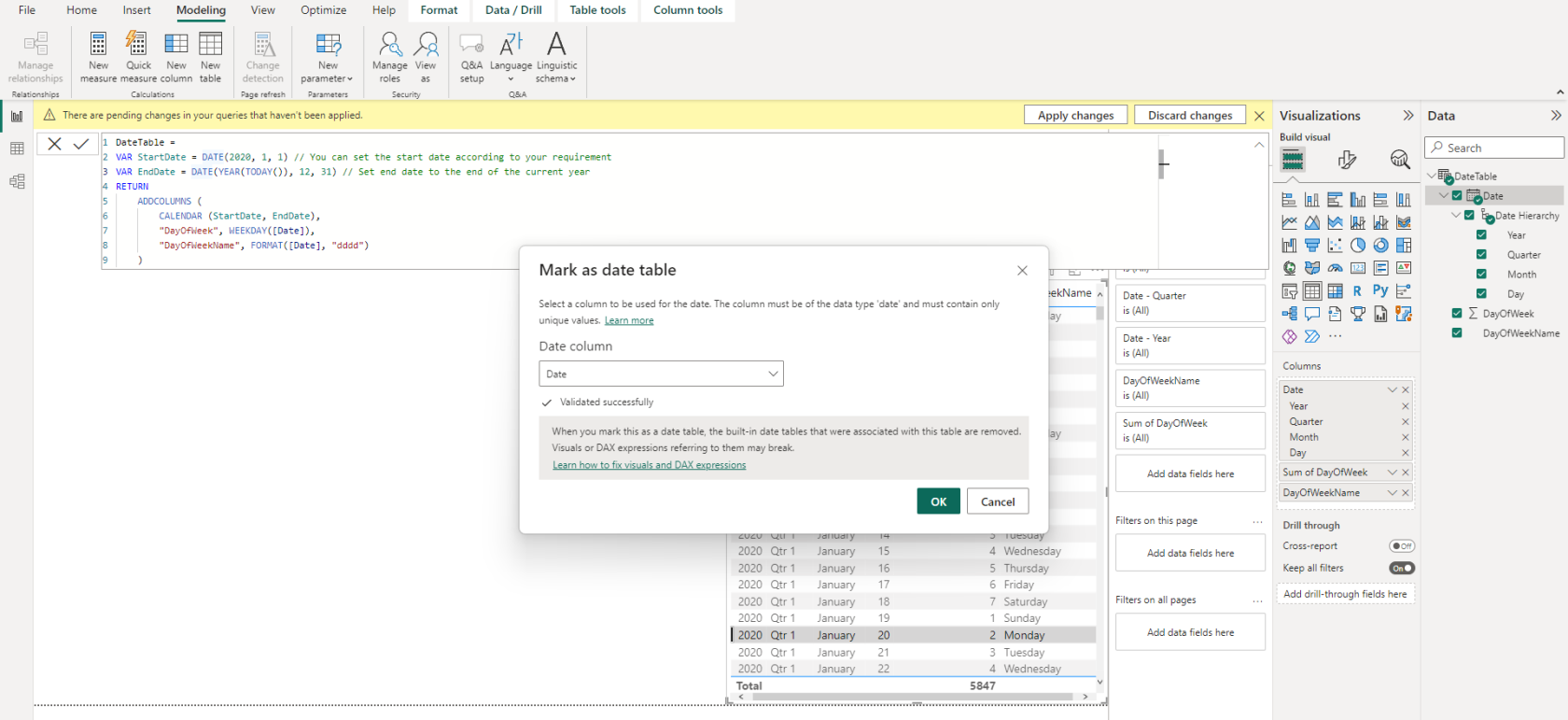Viewport: 1568px width, 720px height.
Task: Switch to the Optimize ribbon tab
Action: [x=323, y=10]
